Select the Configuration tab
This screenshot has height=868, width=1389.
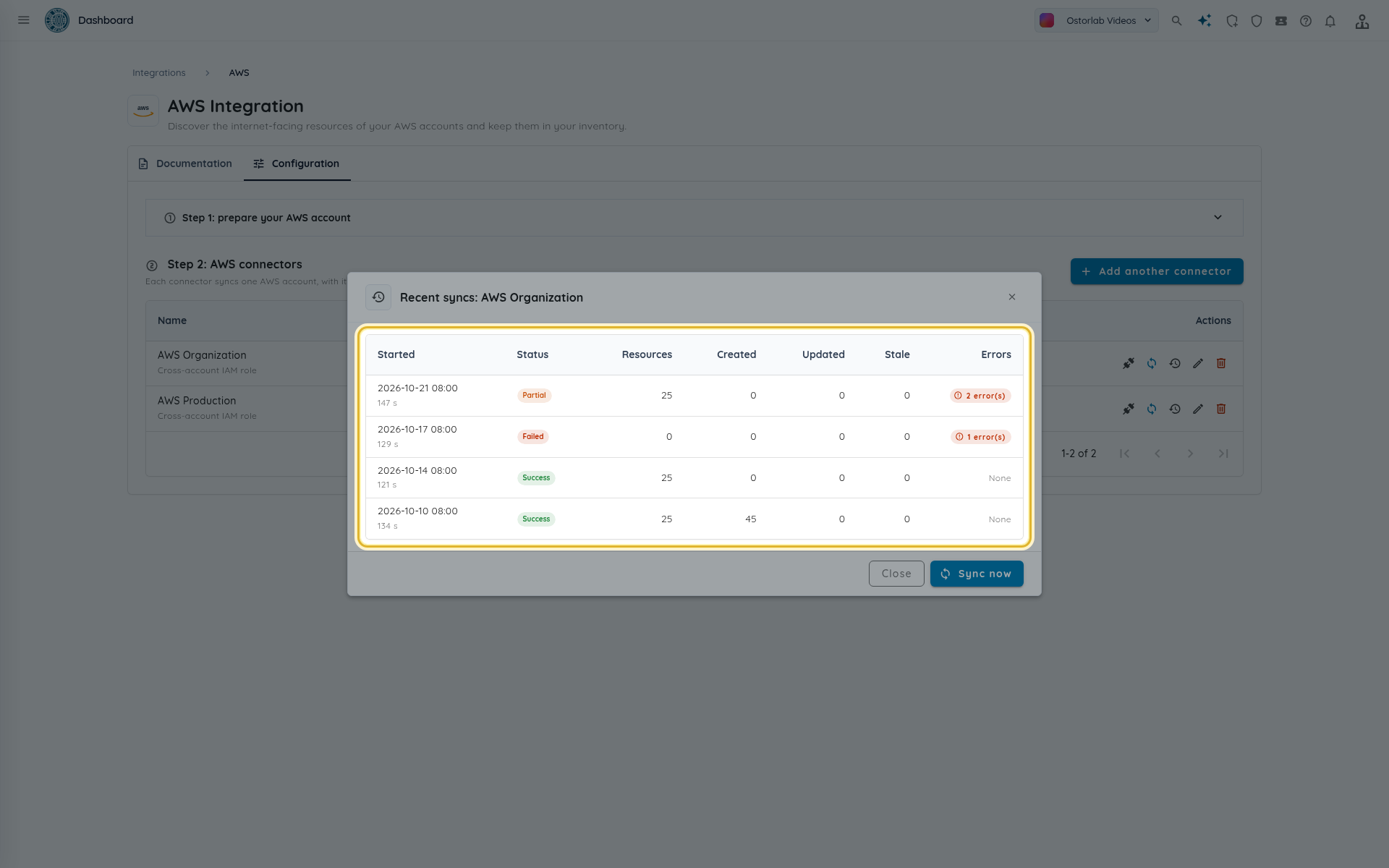[x=297, y=163]
